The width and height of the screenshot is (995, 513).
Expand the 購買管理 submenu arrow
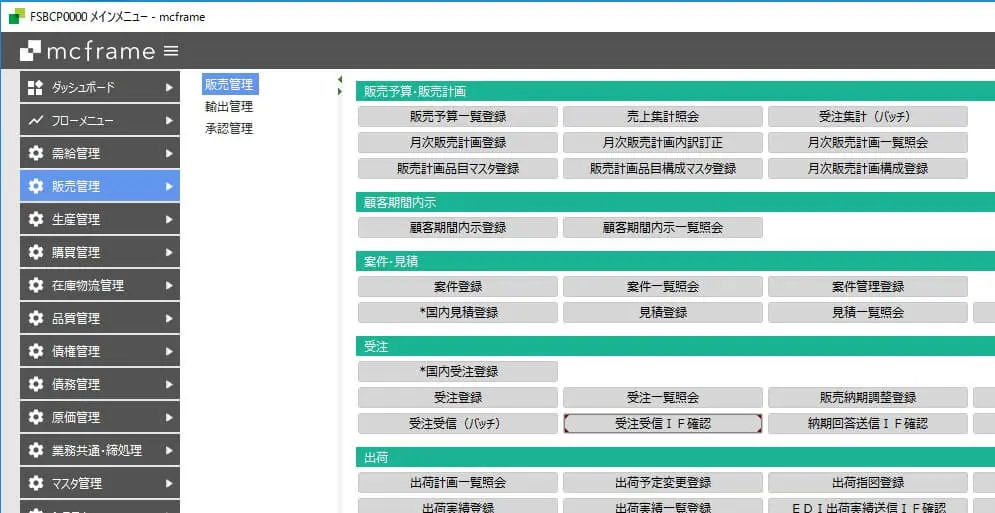click(x=169, y=253)
